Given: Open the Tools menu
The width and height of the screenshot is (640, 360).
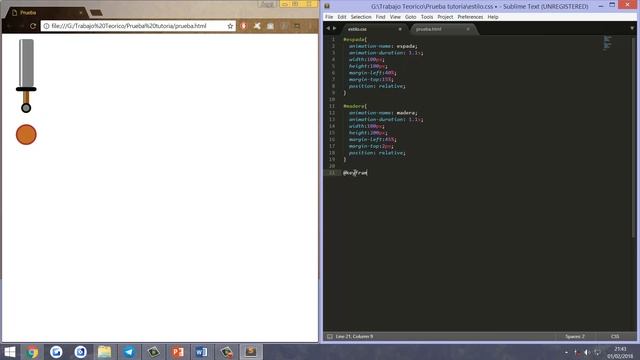Looking at the screenshot, I should tap(427, 17).
